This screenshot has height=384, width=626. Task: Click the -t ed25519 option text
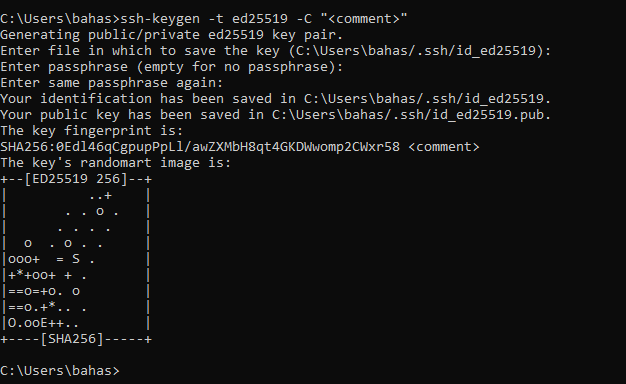click(248, 19)
